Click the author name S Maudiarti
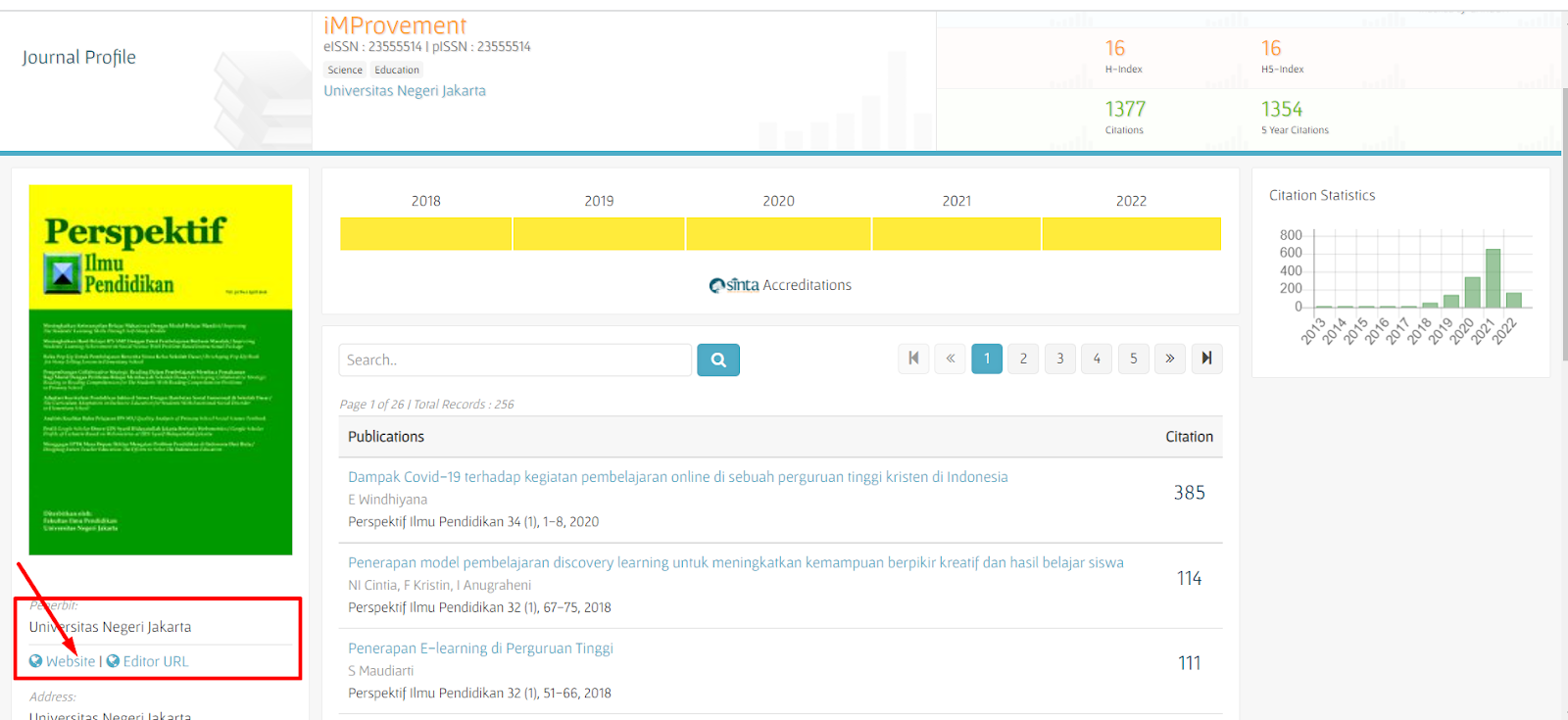The width and height of the screenshot is (1568, 720). (381, 671)
